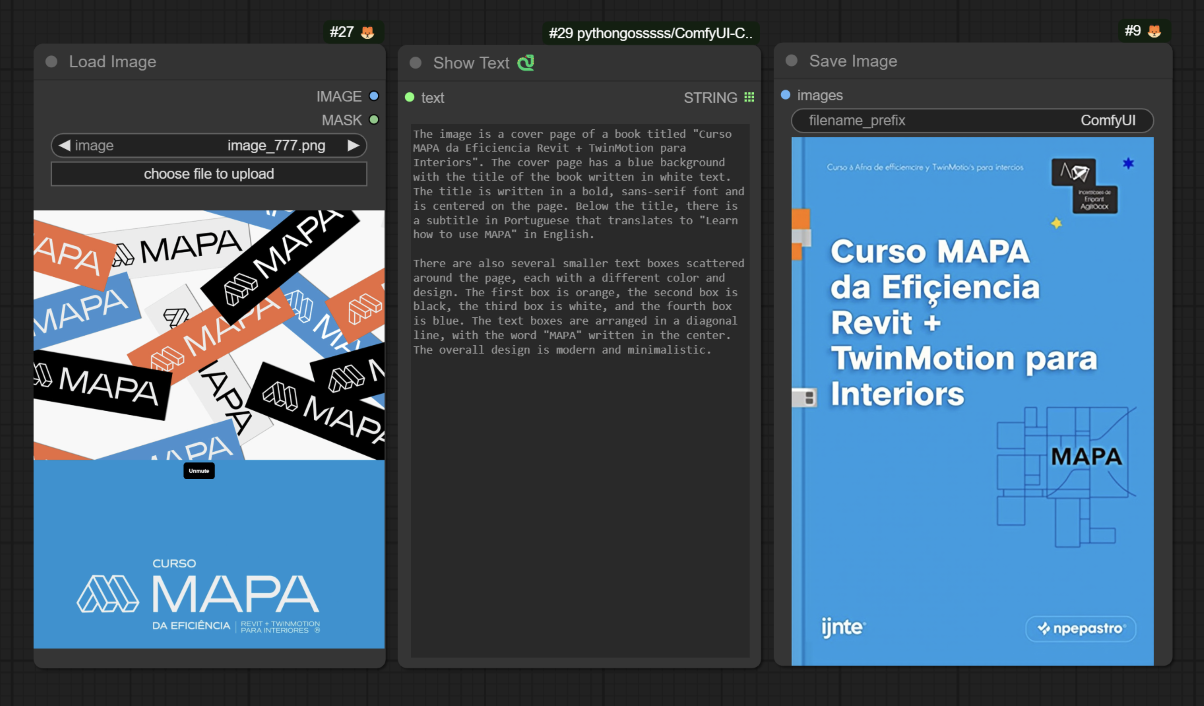Click the generated book cover output image
This screenshot has height=706, width=1204.
coord(972,401)
